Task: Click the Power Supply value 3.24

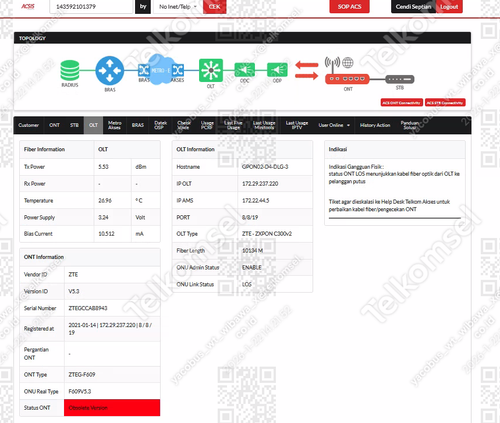Action: (x=103, y=217)
